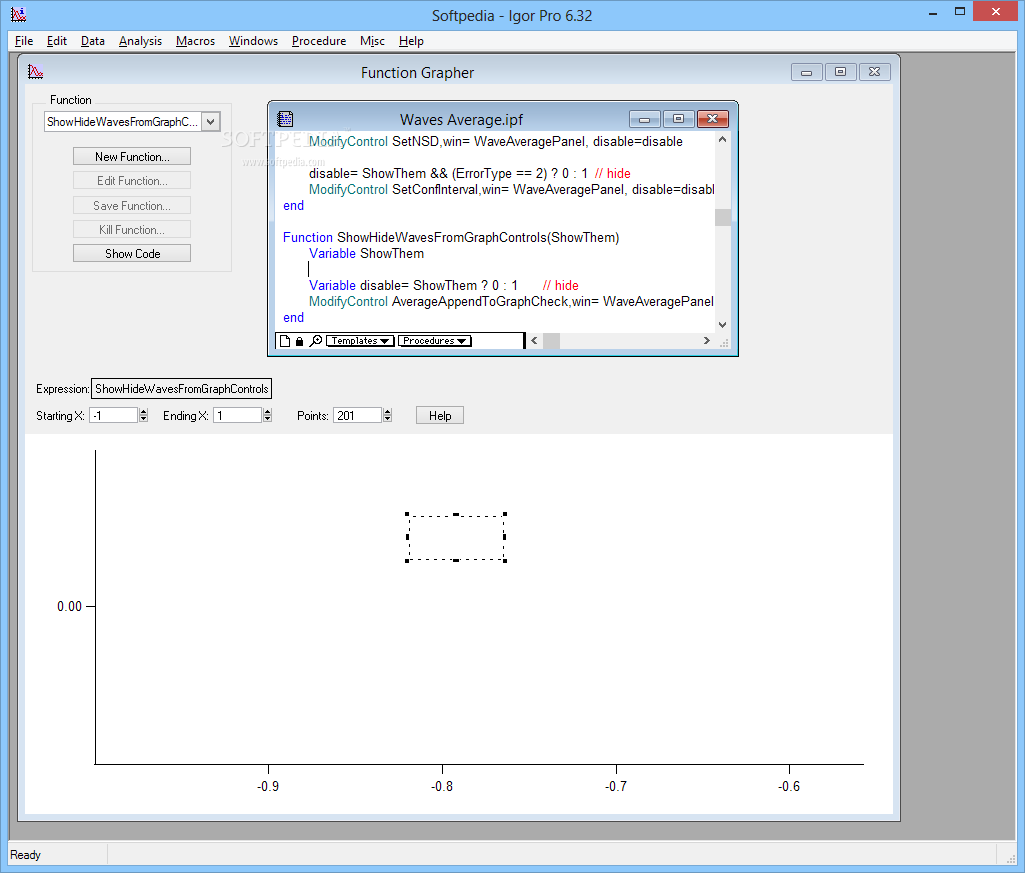Click the Starting X value field
This screenshot has height=873, width=1025.
(x=114, y=415)
